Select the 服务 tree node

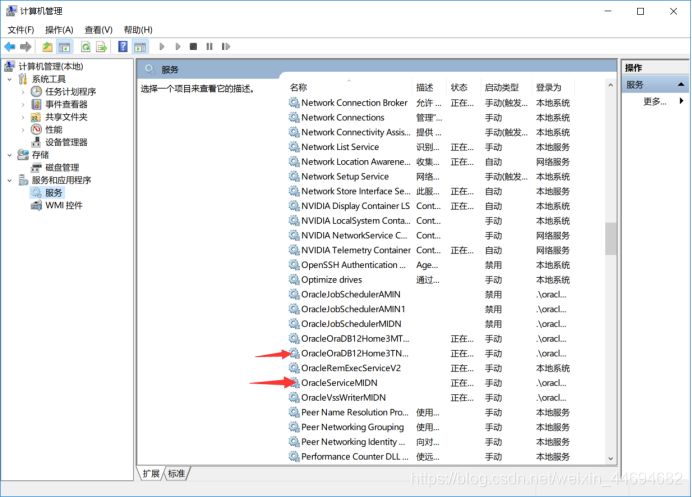click(53, 193)
